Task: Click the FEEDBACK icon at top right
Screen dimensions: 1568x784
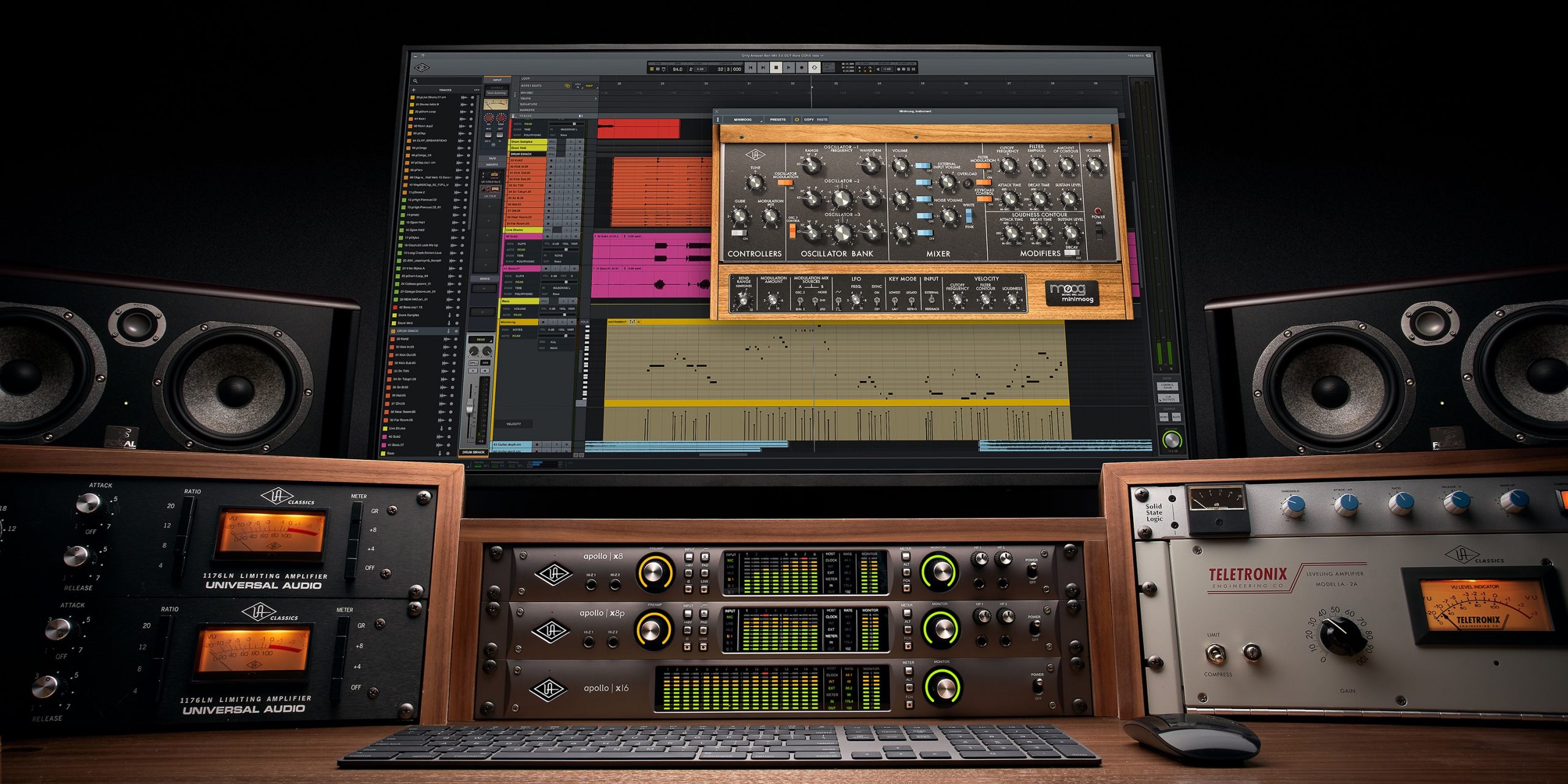Action: tap(1148, 56)
